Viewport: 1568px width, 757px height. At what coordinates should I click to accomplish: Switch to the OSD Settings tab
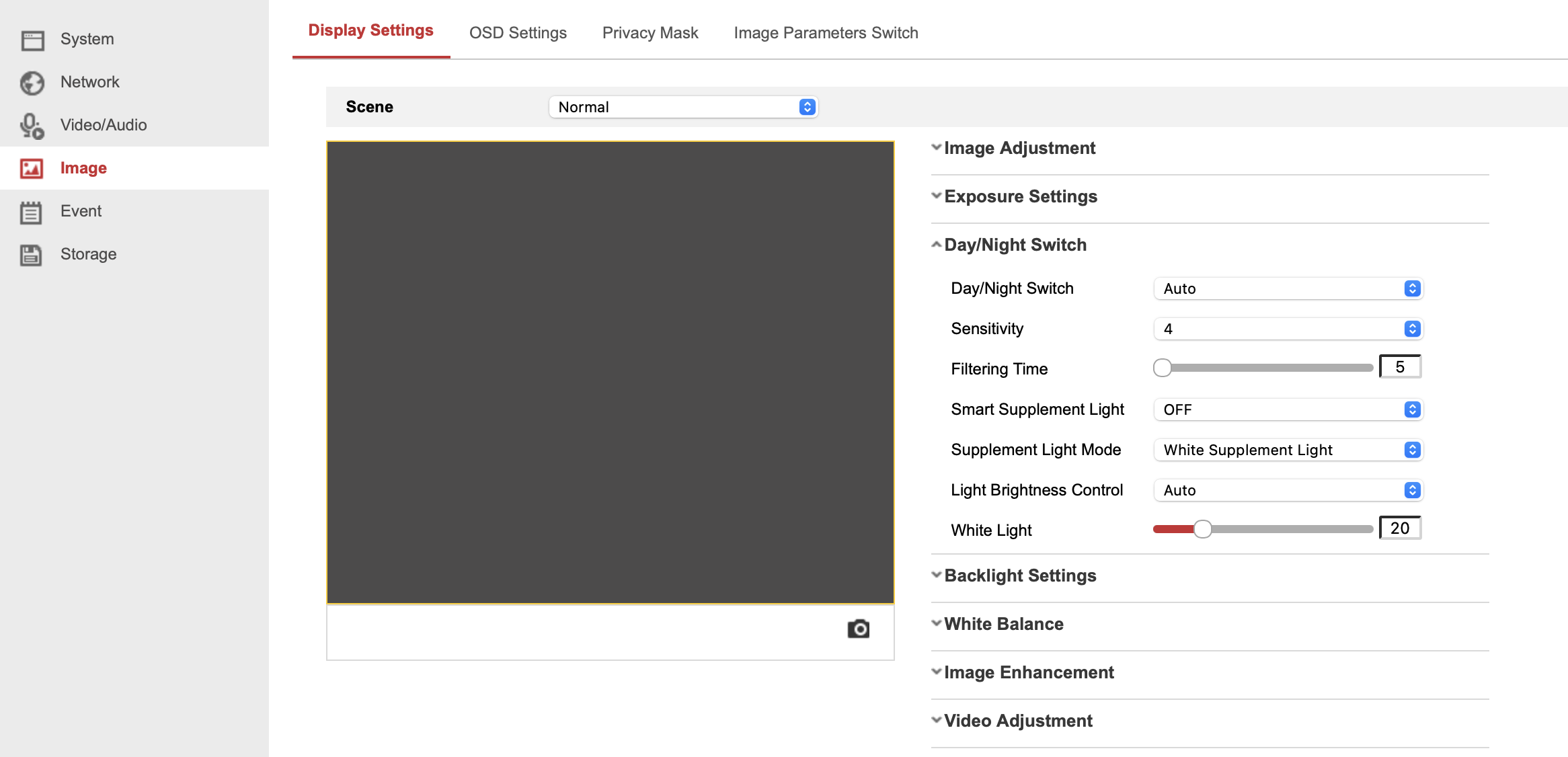pyautogui.click(x=518, y=32)
